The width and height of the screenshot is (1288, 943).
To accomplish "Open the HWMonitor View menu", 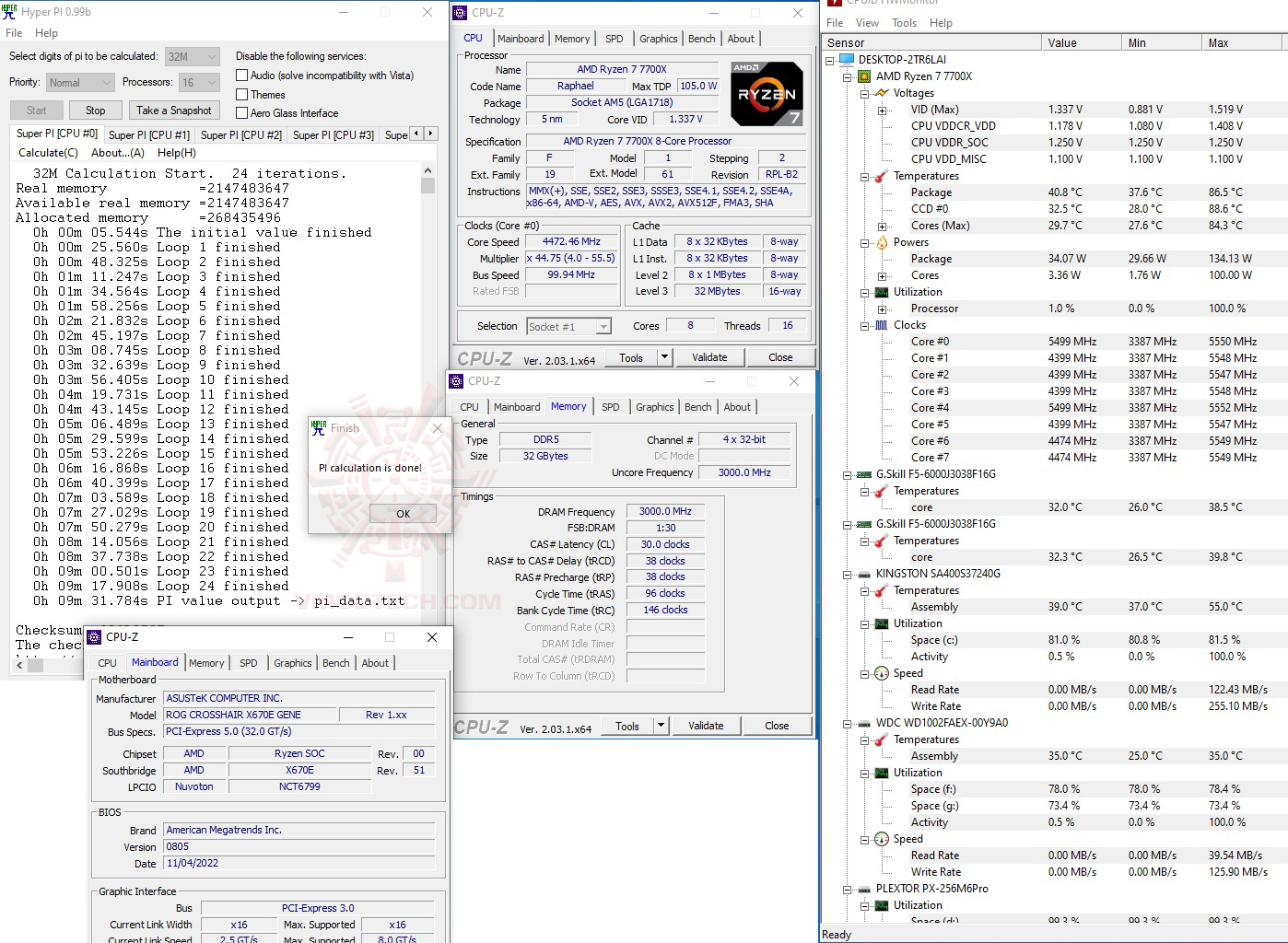I will point(867,23).
